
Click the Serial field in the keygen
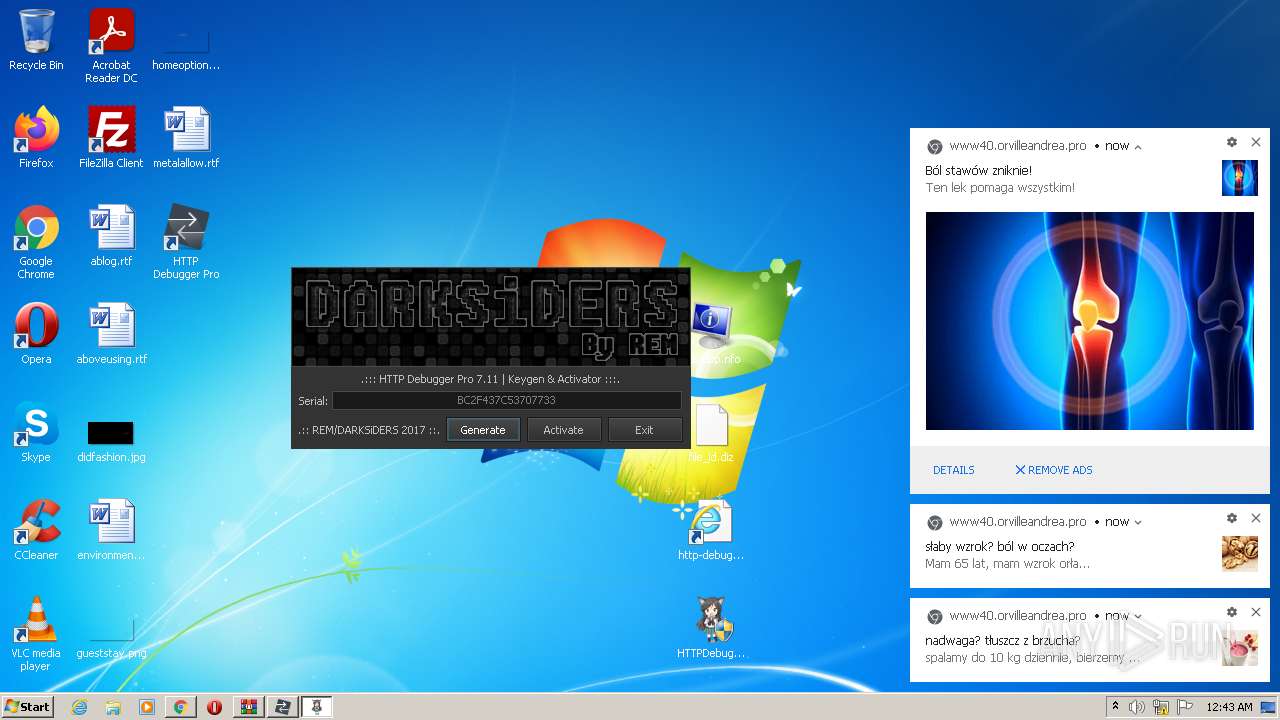tap(506, 400)
